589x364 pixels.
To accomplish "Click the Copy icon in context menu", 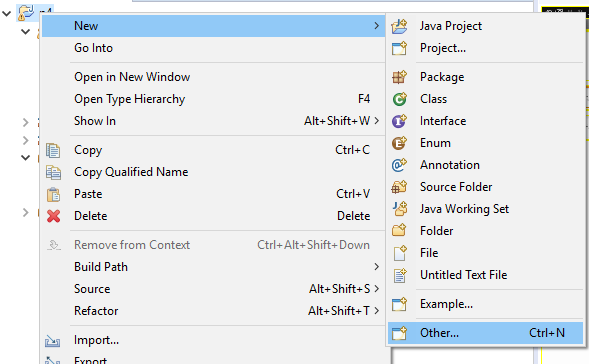I will [x=53, y=150].
